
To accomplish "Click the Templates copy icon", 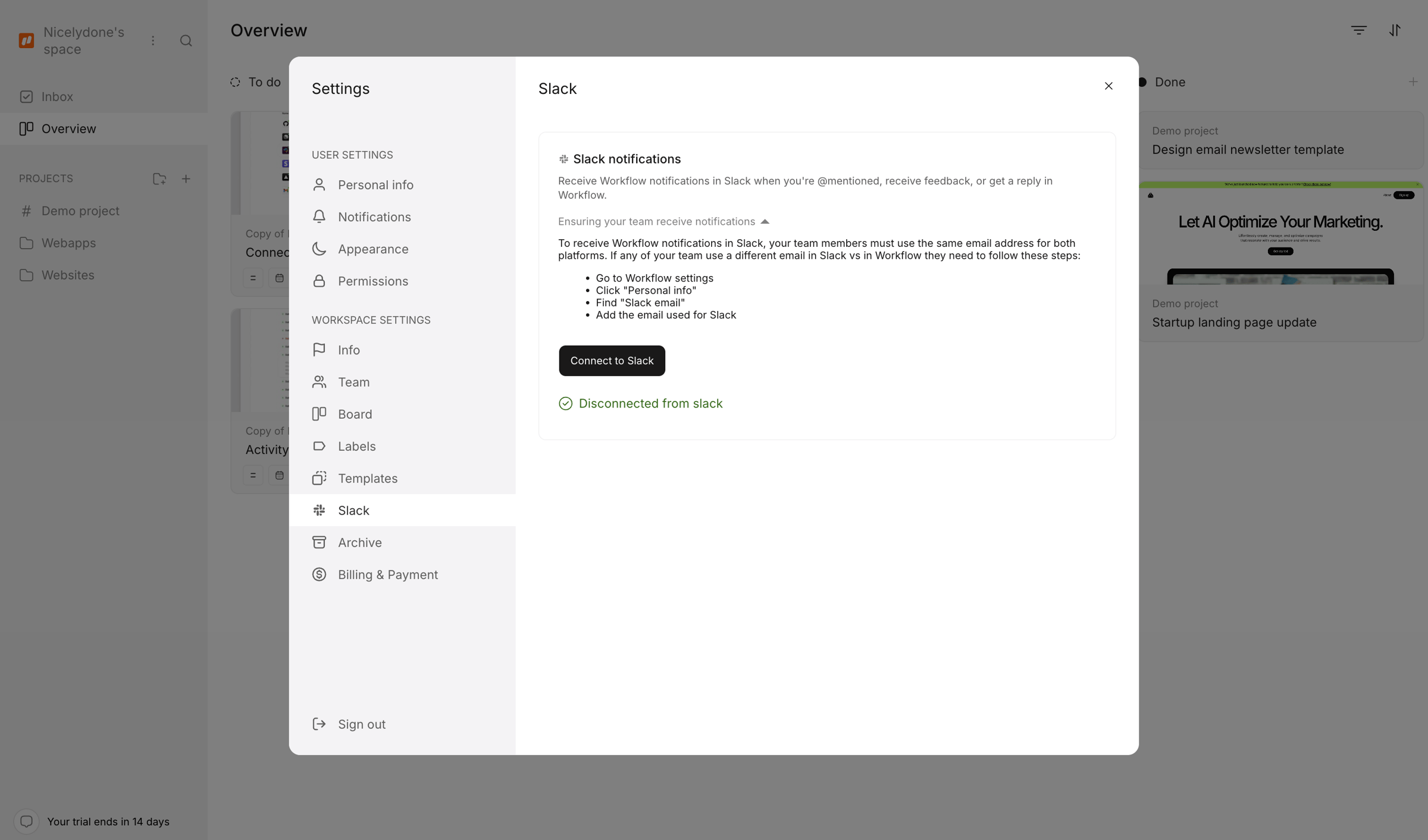I will click(x=319, y=478).
